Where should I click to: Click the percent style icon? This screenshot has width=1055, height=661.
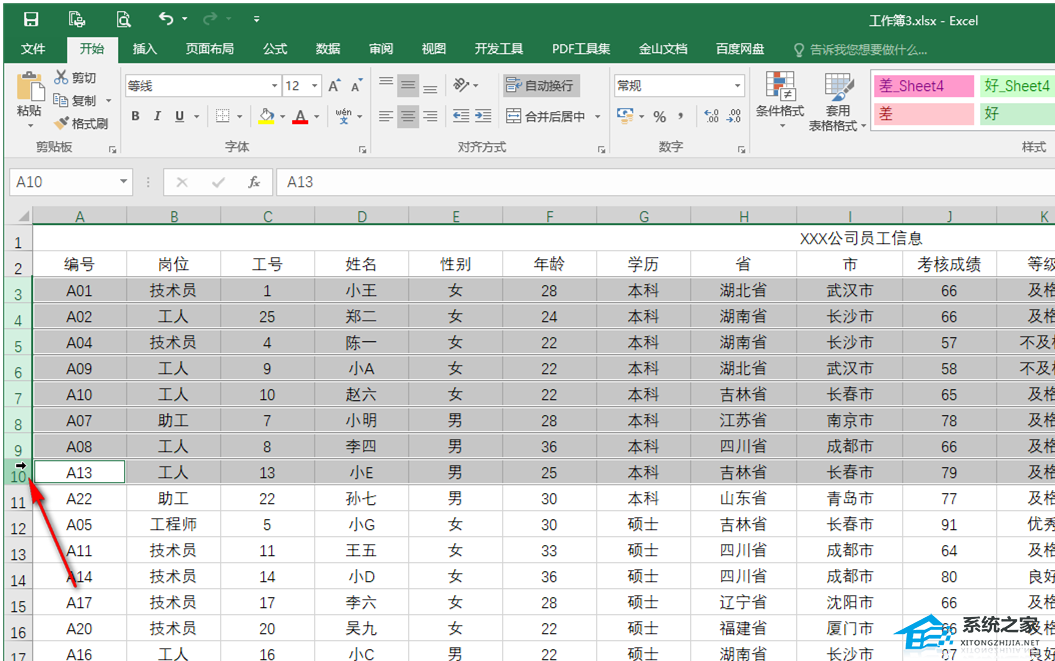click(659, 117)
